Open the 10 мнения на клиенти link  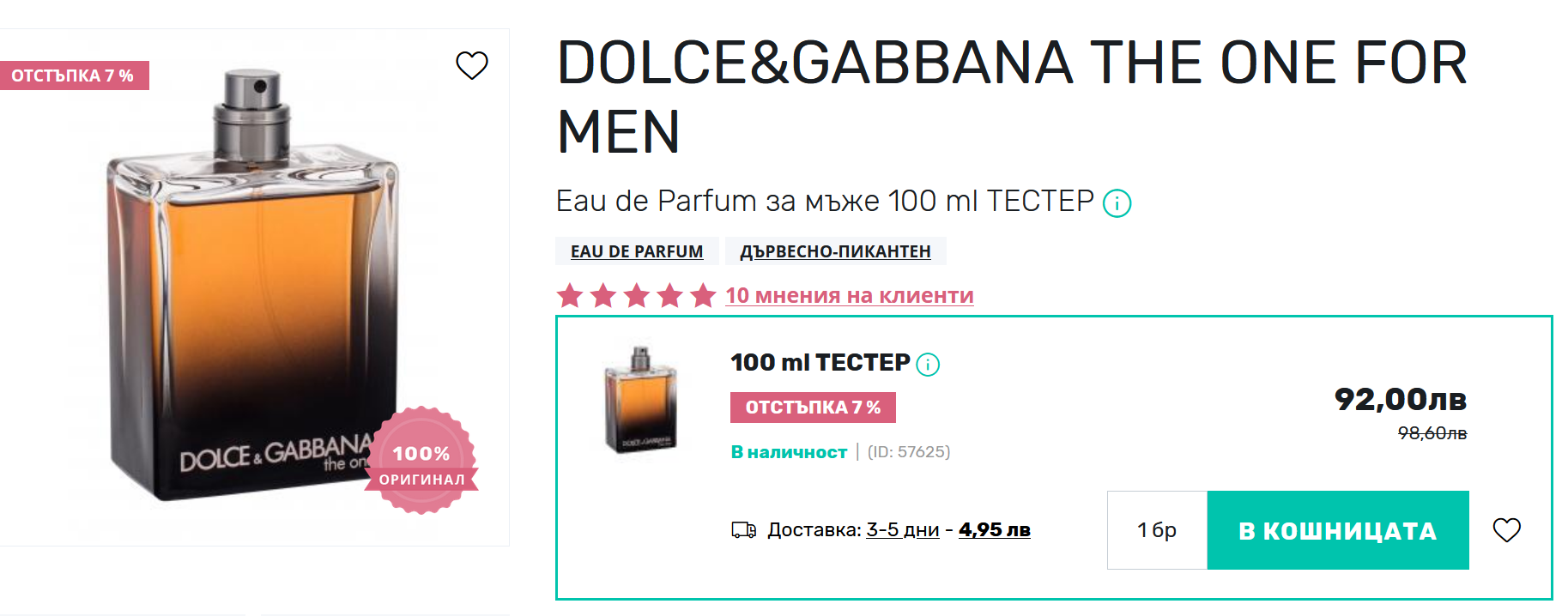point(849,296)
